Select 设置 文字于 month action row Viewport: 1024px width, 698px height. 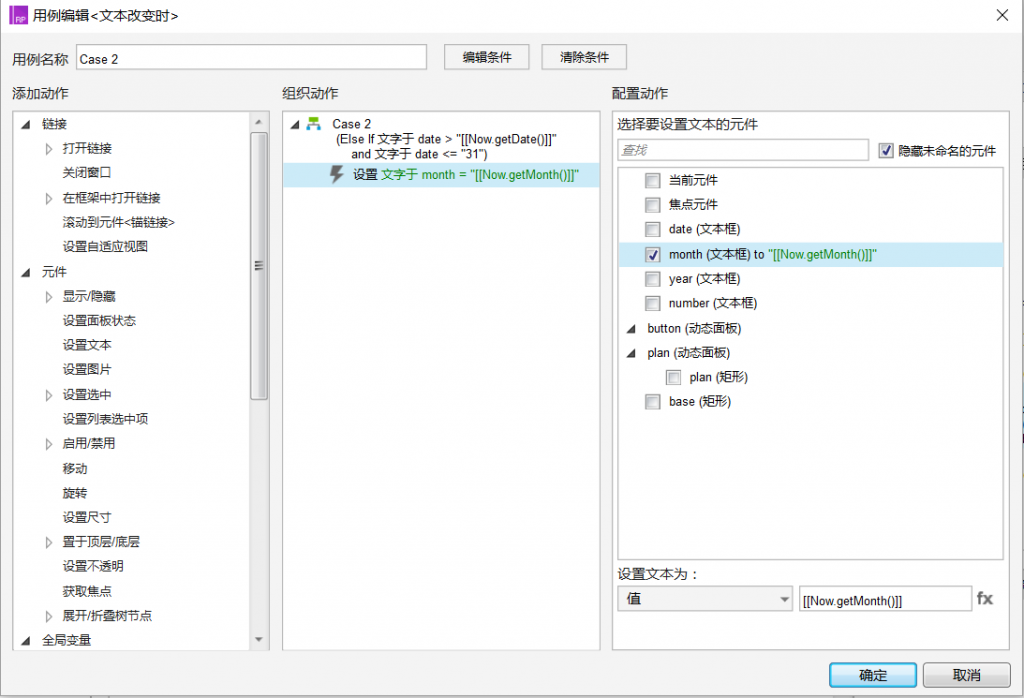(441, 175)
